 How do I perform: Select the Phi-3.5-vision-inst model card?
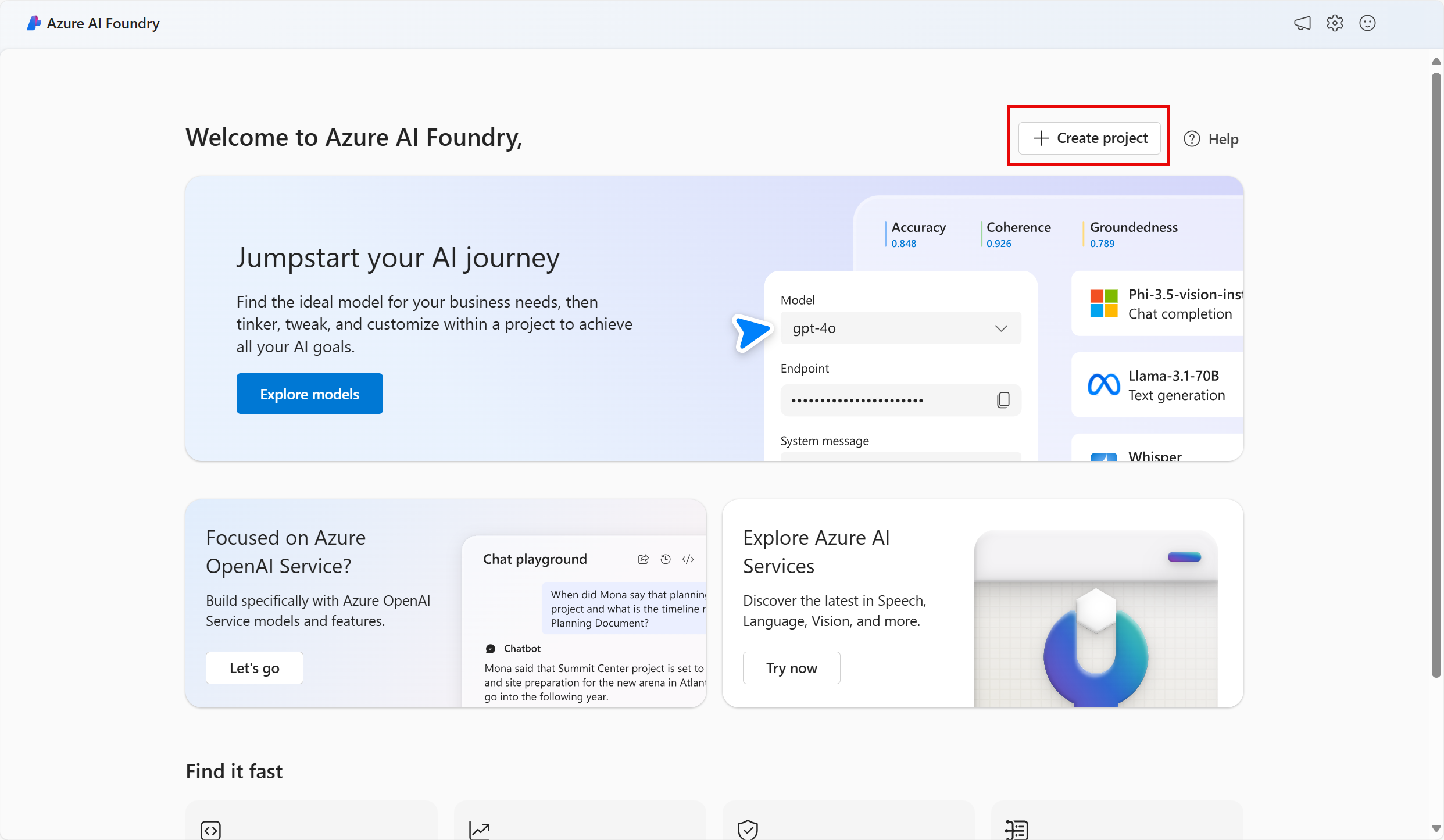[1157, 303]
